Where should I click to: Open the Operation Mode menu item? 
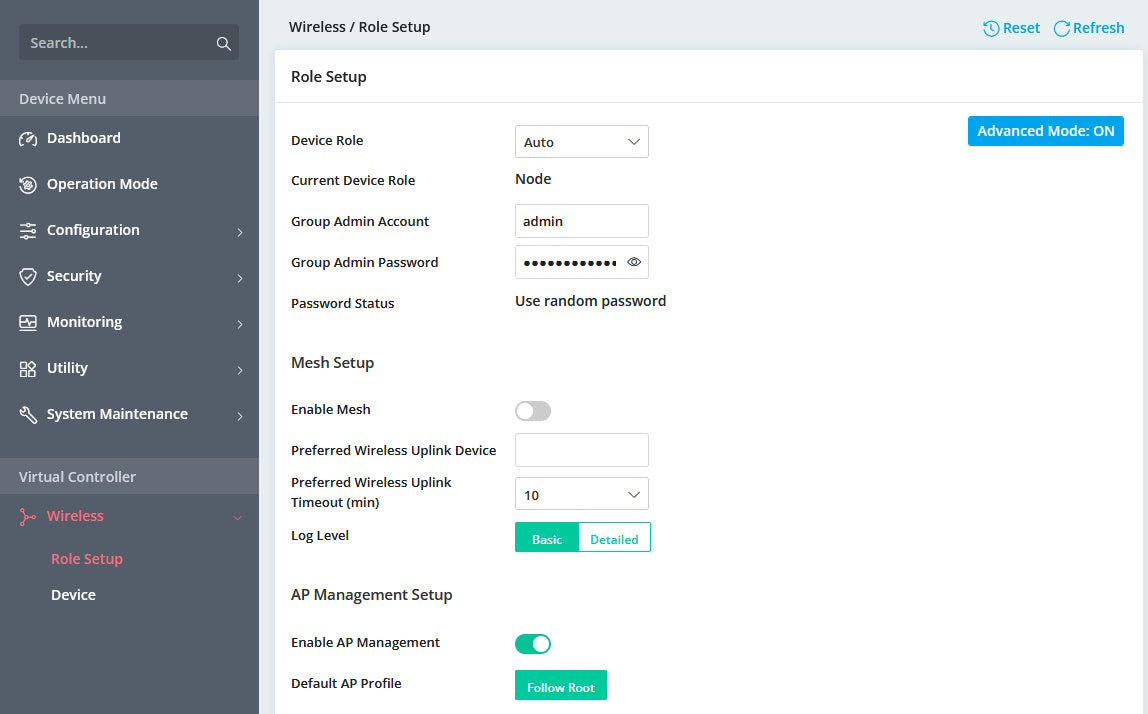point(129,185)
